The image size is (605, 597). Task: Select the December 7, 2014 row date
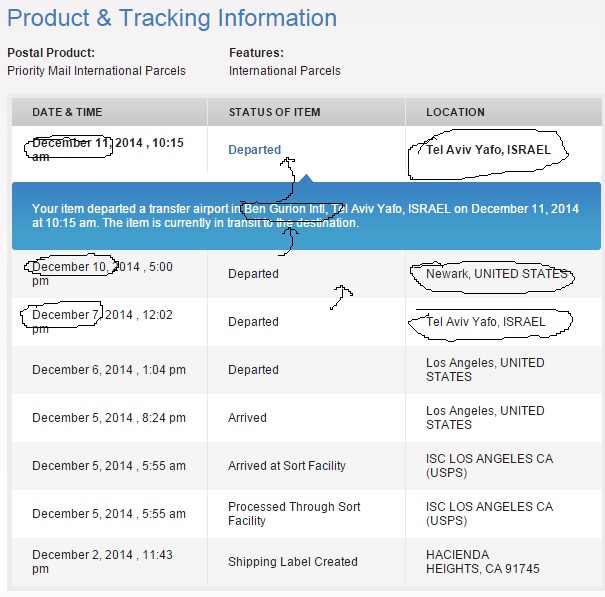click(x=102, y=322)
